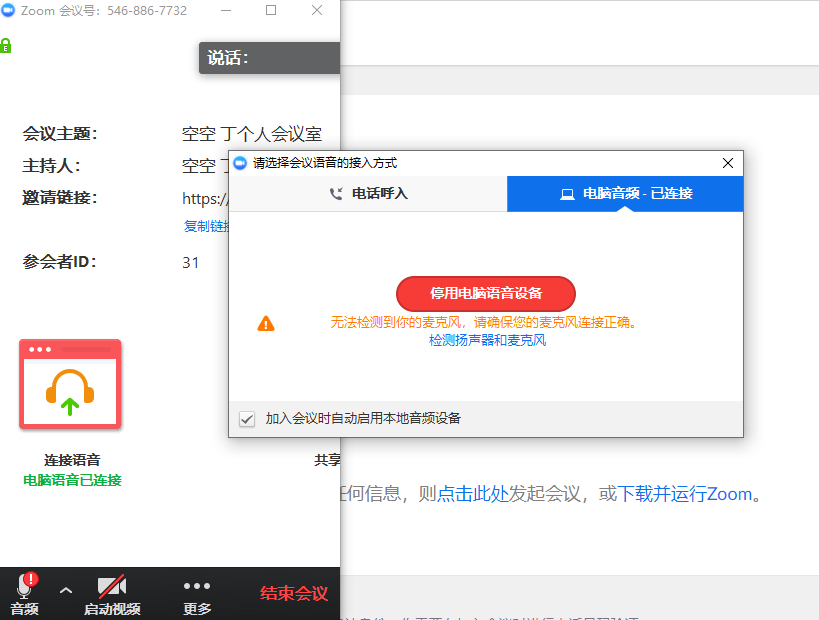Click the green encryption lock icon
This screenshot has width=819, height=620.
6,45
